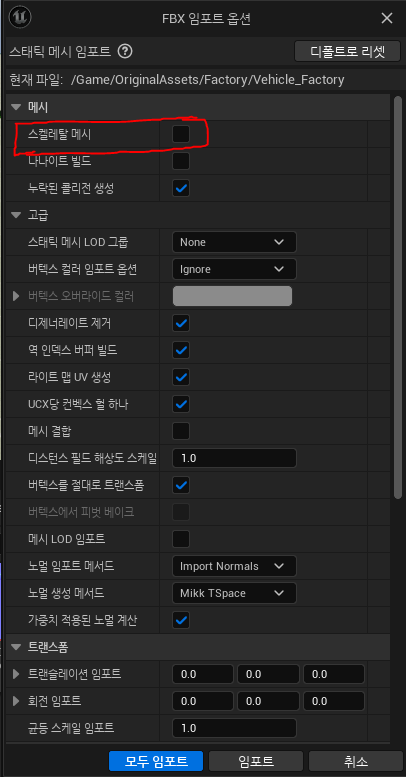The width and height of the screenshot is (406, 777).
Task: Enable the 메시 LOD 임포트 checkbox
Action: point(181,539)
